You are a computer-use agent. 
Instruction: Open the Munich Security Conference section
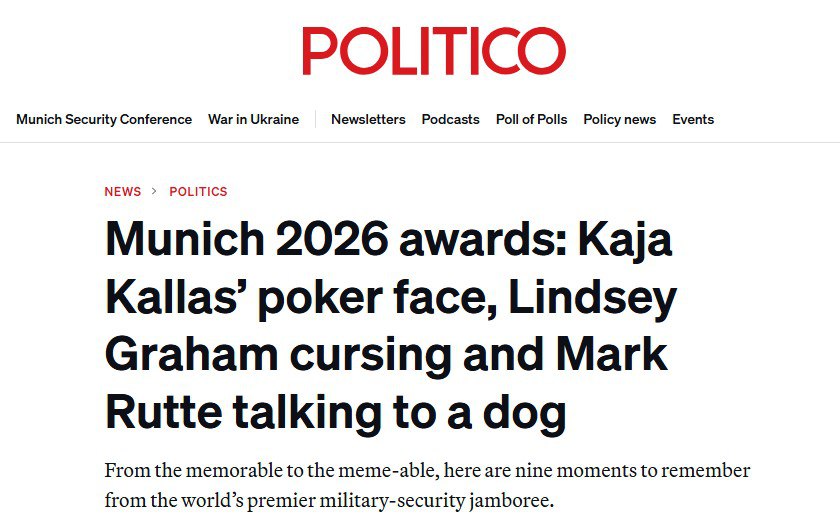104,119
